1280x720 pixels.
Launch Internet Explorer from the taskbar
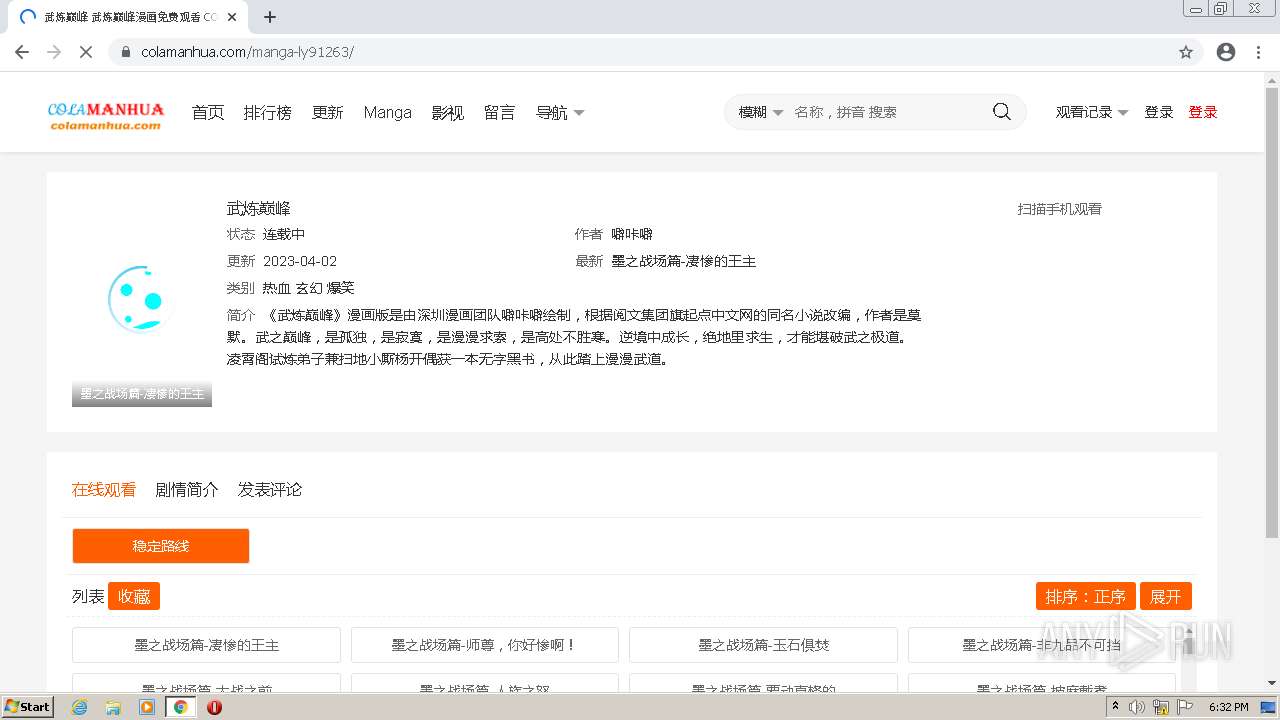80,707
